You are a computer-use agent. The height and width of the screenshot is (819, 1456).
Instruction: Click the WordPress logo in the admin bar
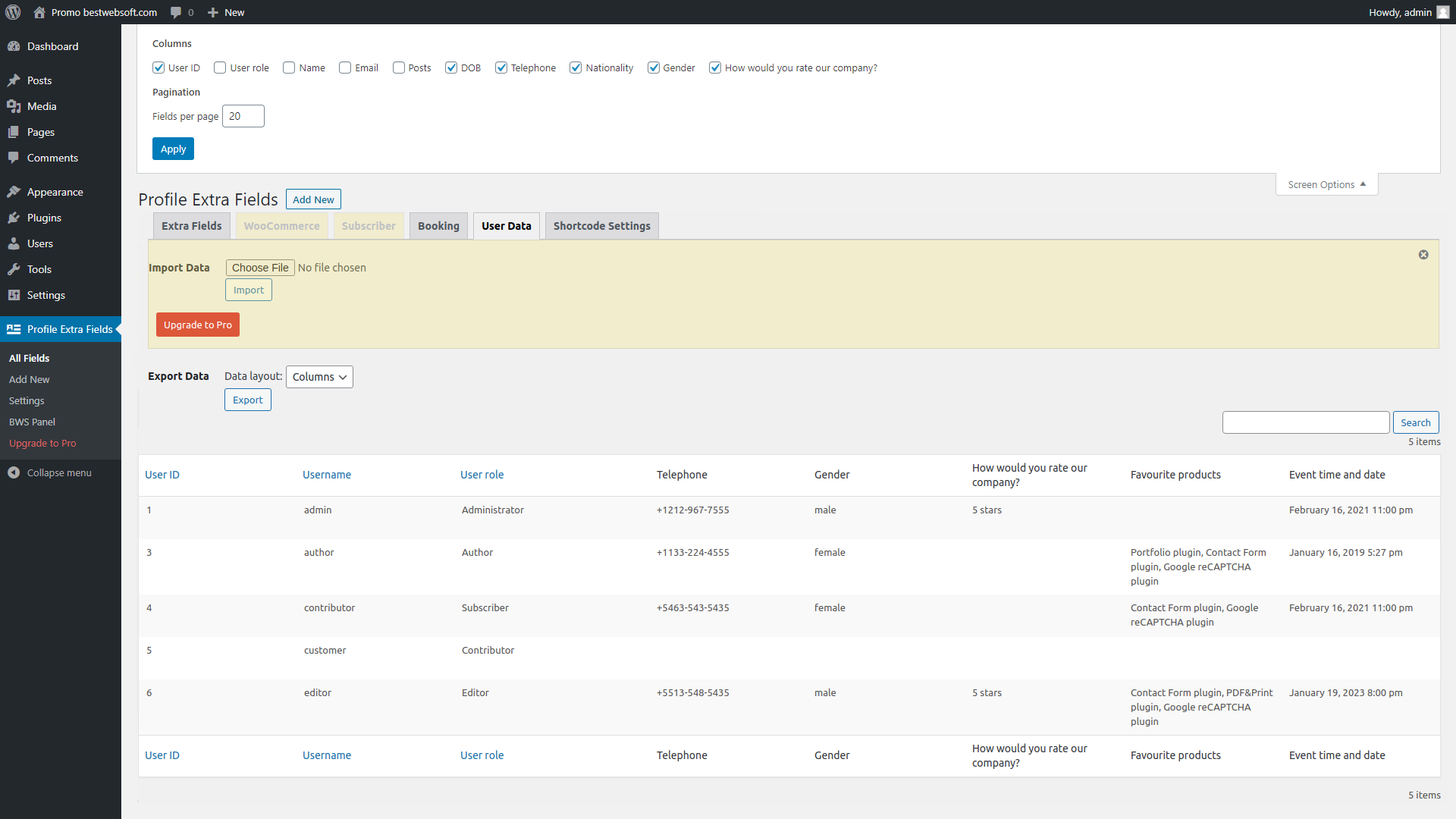13,12
